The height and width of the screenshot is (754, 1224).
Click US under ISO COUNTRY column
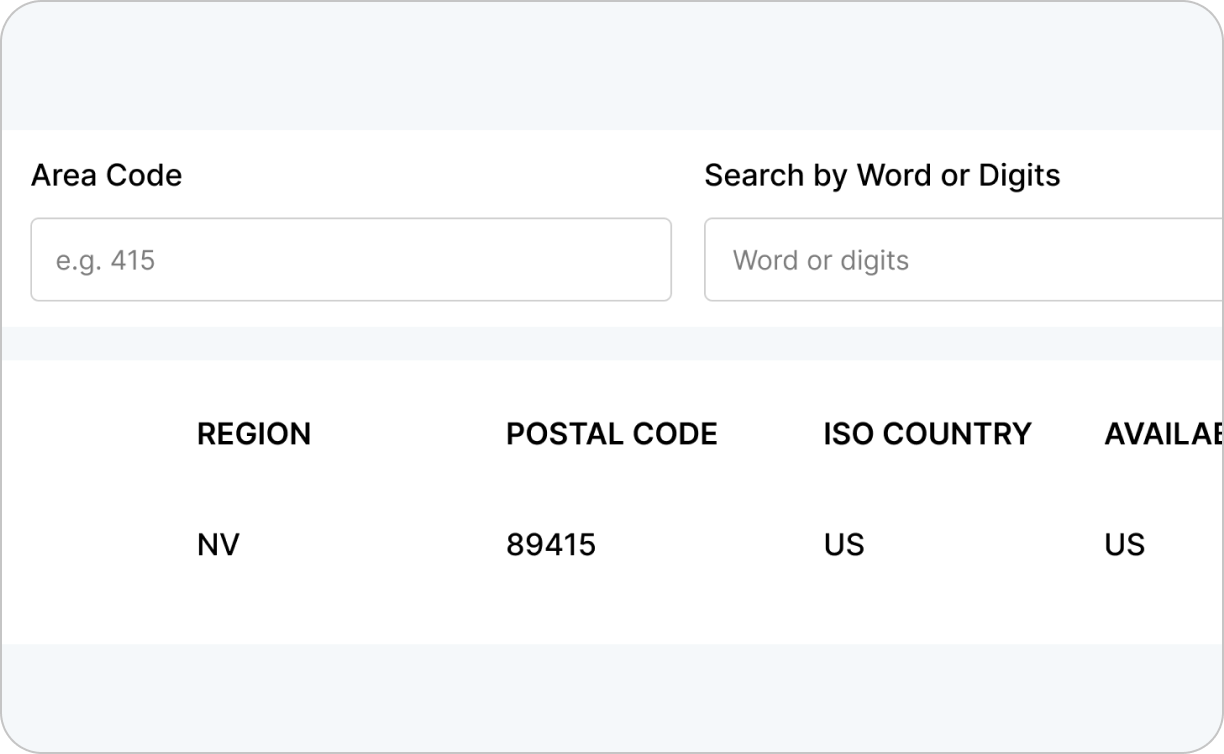pyautogui.click(x=844, y=545)
